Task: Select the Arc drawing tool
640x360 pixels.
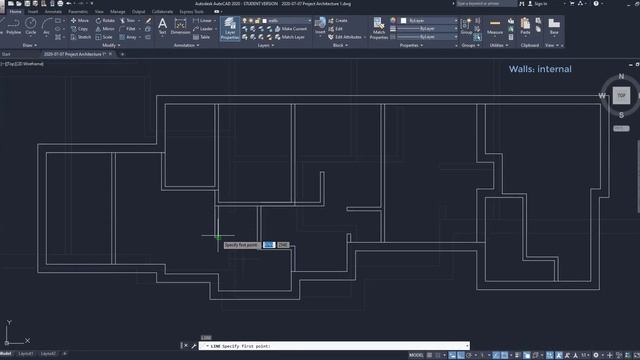Action: [x=46, y=27]
